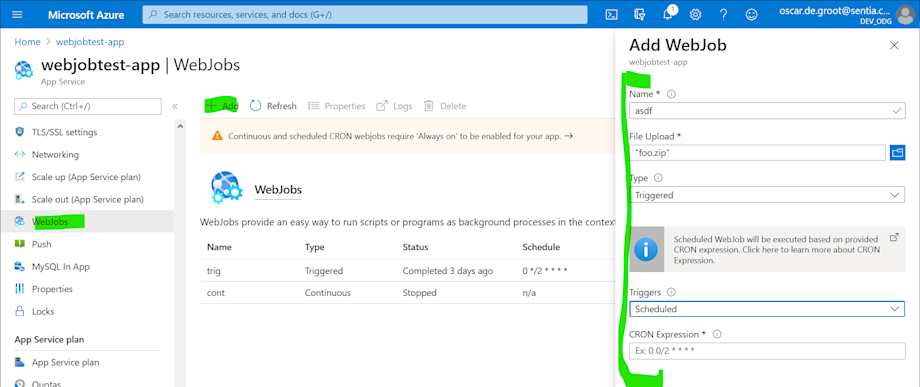Click Logs in the WebJobs toolbar

coord(394,106)
